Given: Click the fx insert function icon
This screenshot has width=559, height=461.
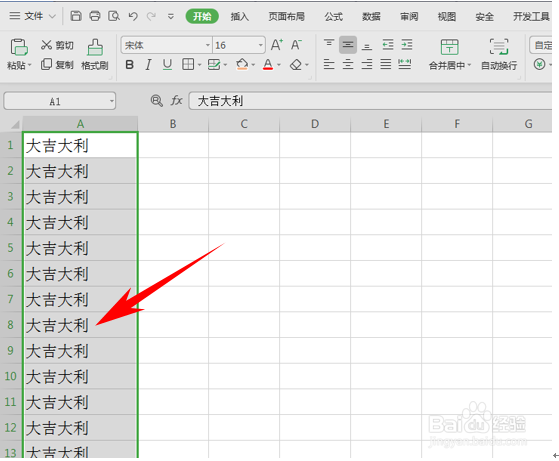Looking at the screenshot, I should pyautogui.click(x=176, y=101).
